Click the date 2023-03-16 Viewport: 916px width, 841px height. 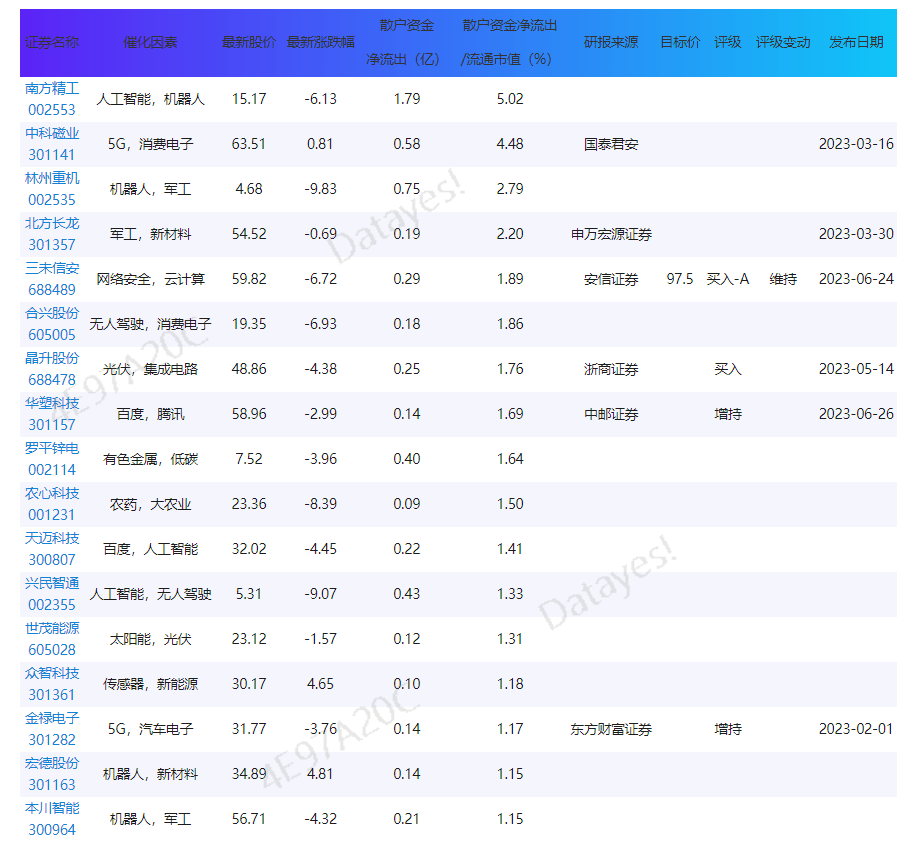point(856,144)
